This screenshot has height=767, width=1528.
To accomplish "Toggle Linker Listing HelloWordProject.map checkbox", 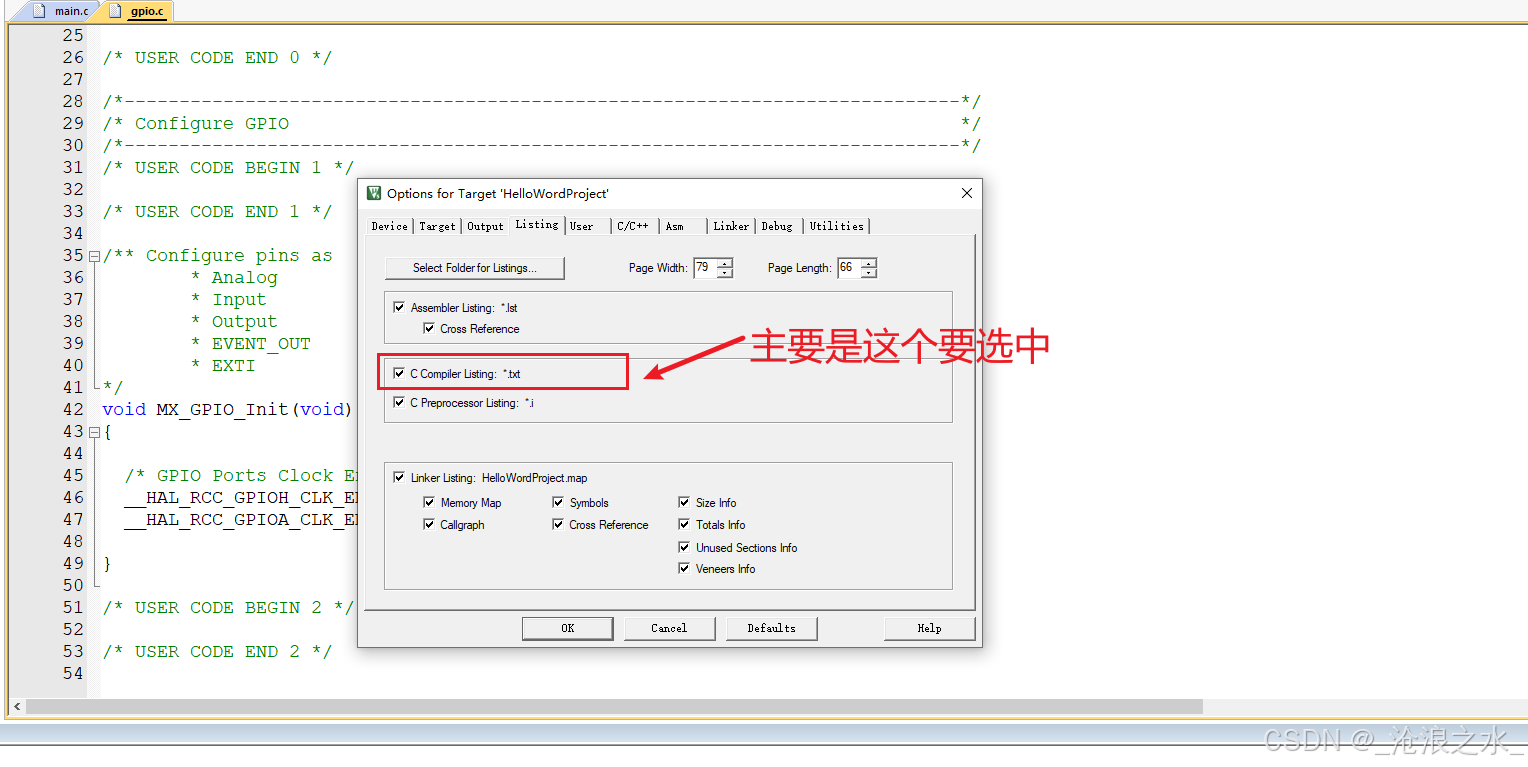I will click(x=400, y=478).
